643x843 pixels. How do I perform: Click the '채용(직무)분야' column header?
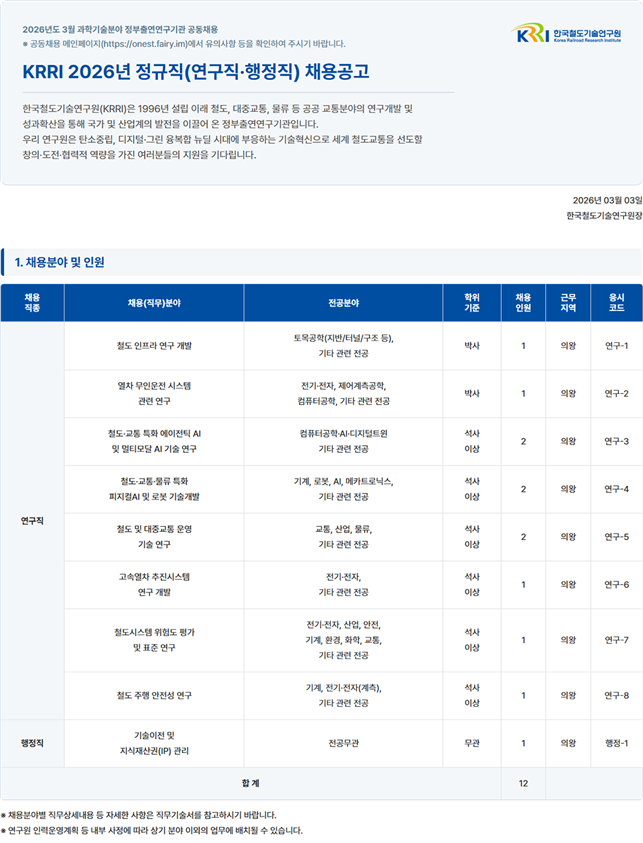coord(154,303)
